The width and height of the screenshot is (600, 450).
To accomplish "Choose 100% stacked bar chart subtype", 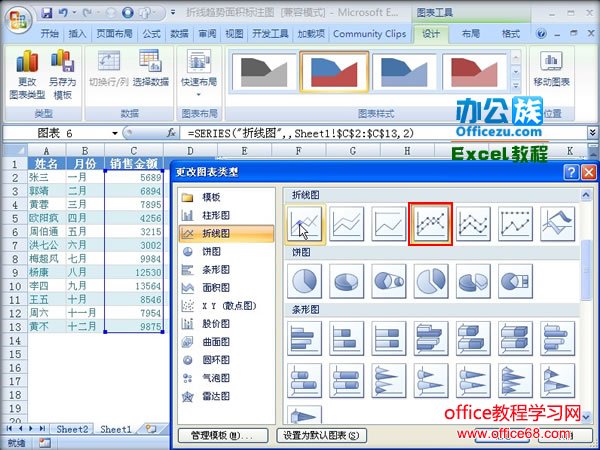I will pos(389,339).
